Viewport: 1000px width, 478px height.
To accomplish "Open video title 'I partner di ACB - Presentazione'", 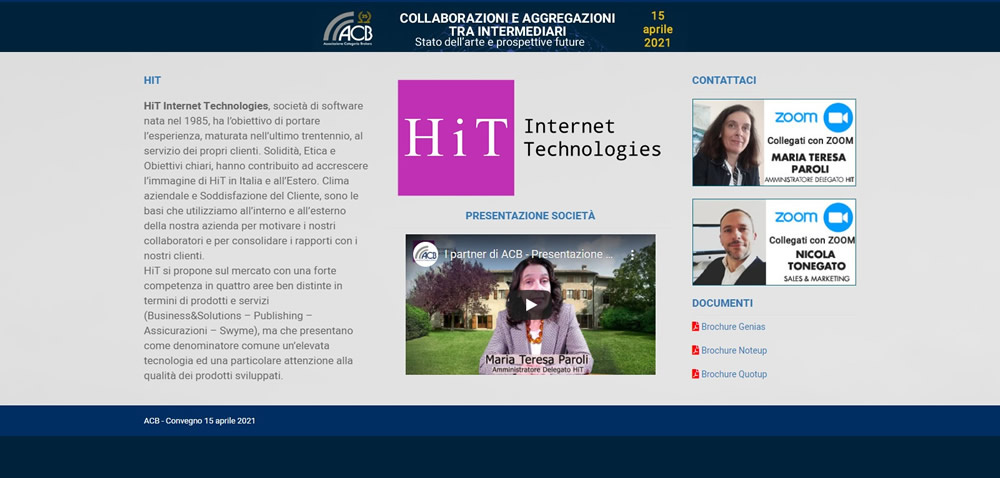I will (x=529, y=254).
